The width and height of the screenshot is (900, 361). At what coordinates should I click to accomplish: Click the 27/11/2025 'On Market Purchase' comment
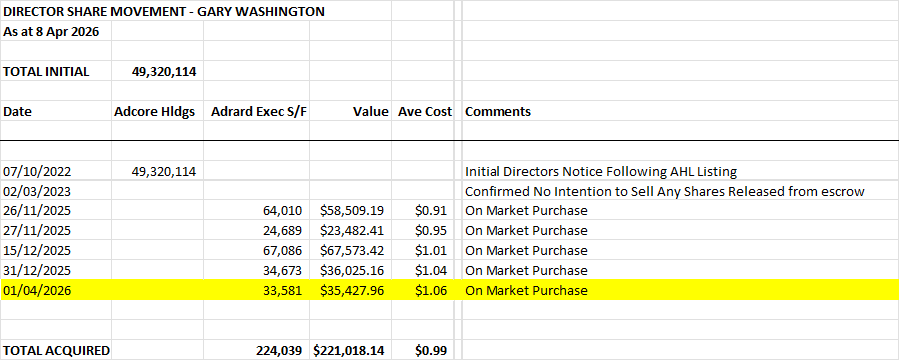526,231
